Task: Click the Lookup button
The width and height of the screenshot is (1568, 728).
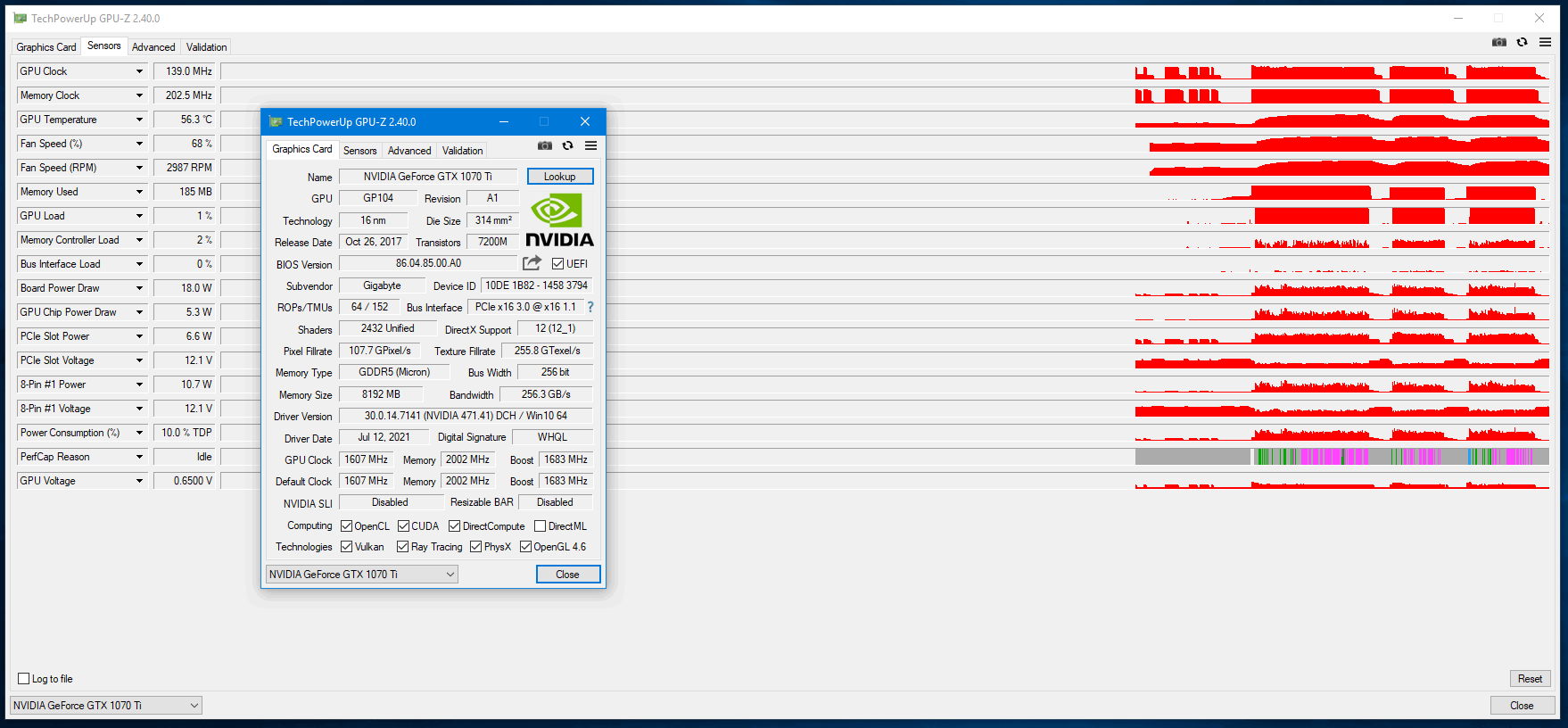Action: (x=560, y=177)
